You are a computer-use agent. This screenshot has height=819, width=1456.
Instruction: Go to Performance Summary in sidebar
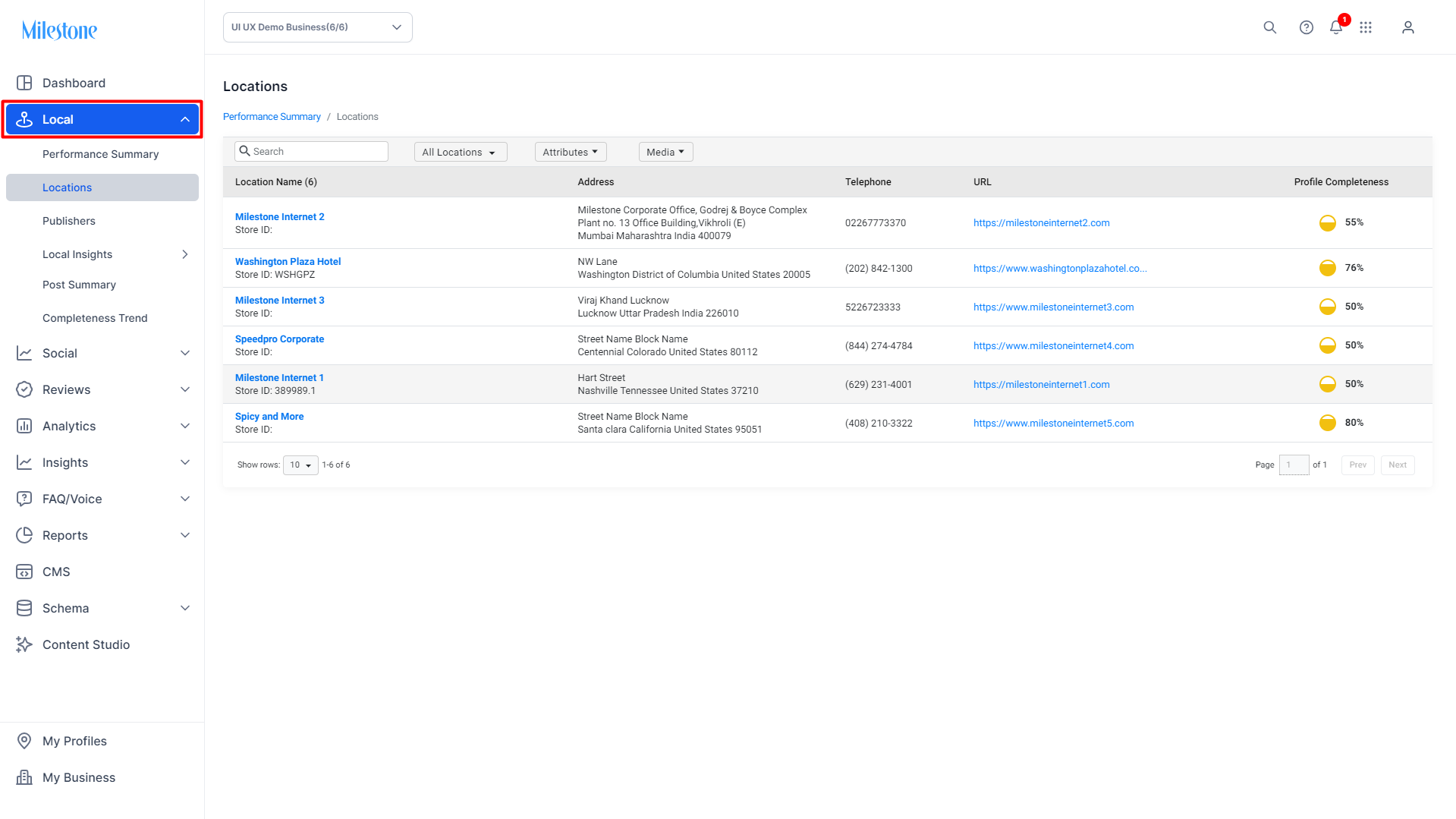[x=102, y=154]
